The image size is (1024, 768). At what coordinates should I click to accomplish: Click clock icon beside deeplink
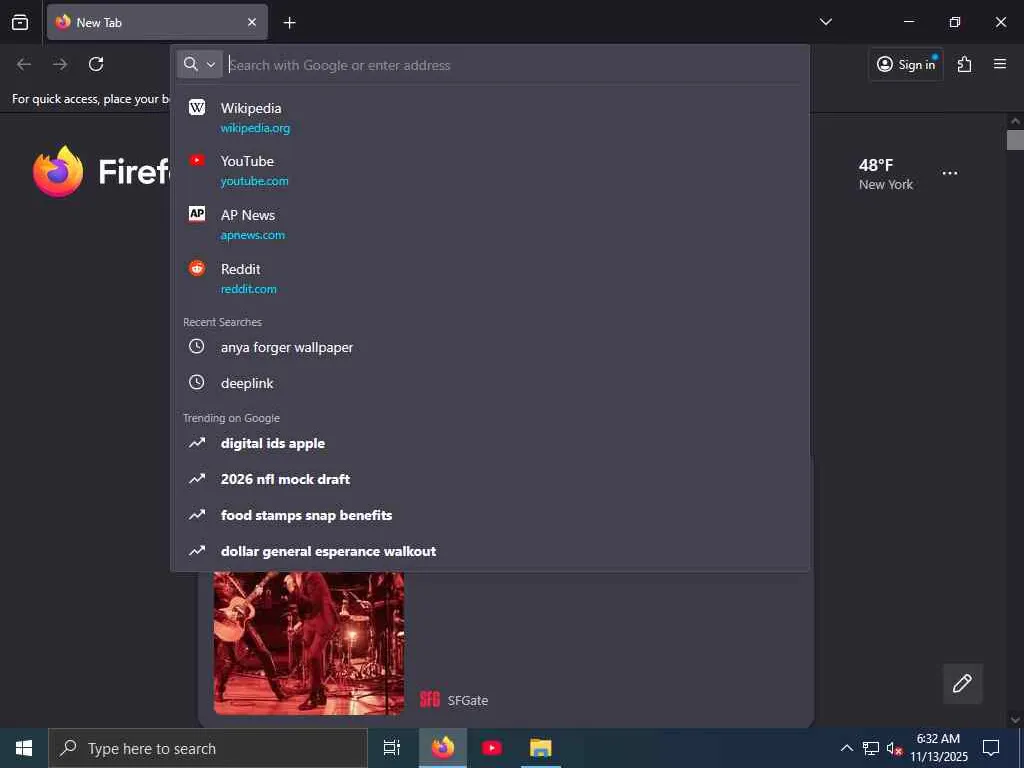pos(197,382)
